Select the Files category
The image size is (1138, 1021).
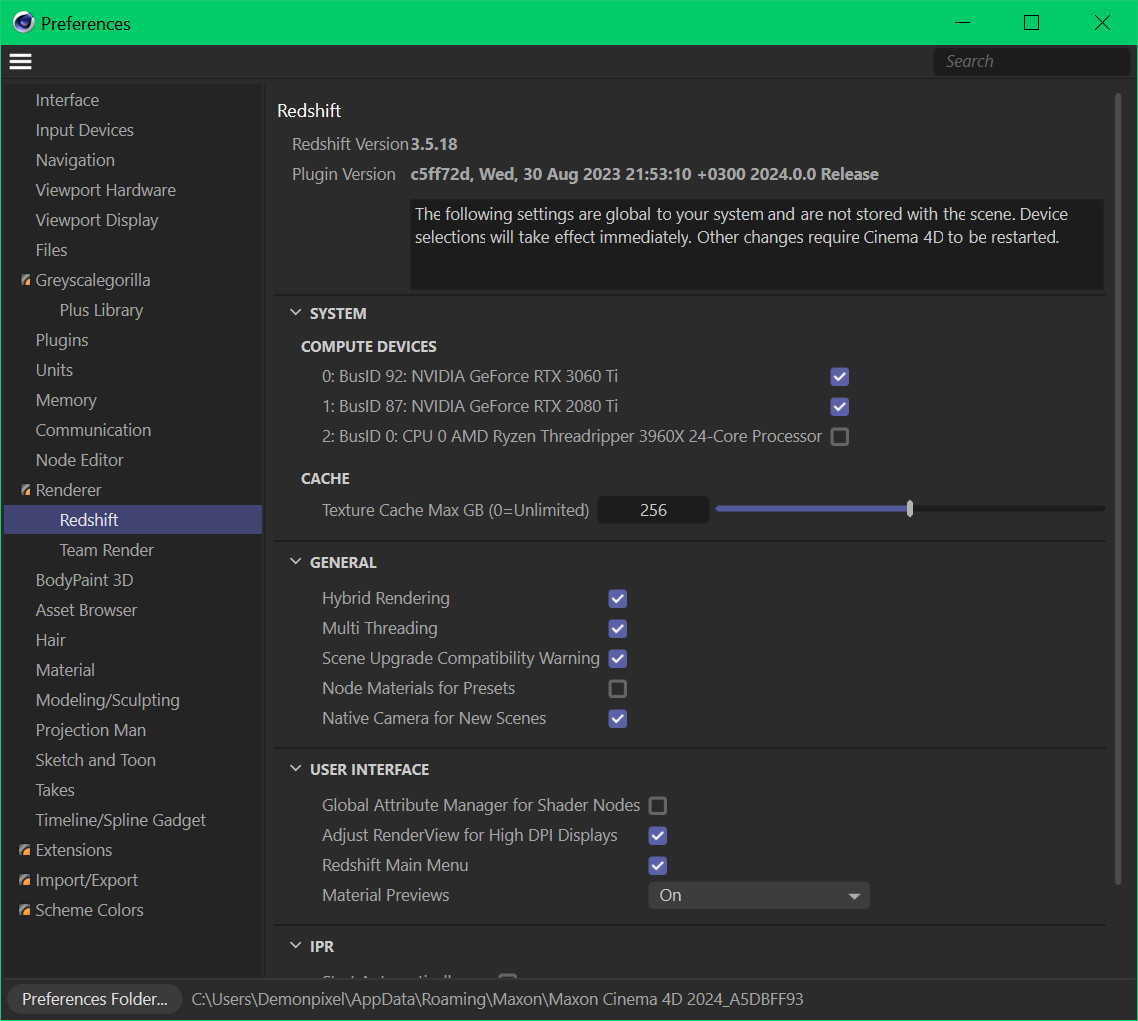click(51, 250)
